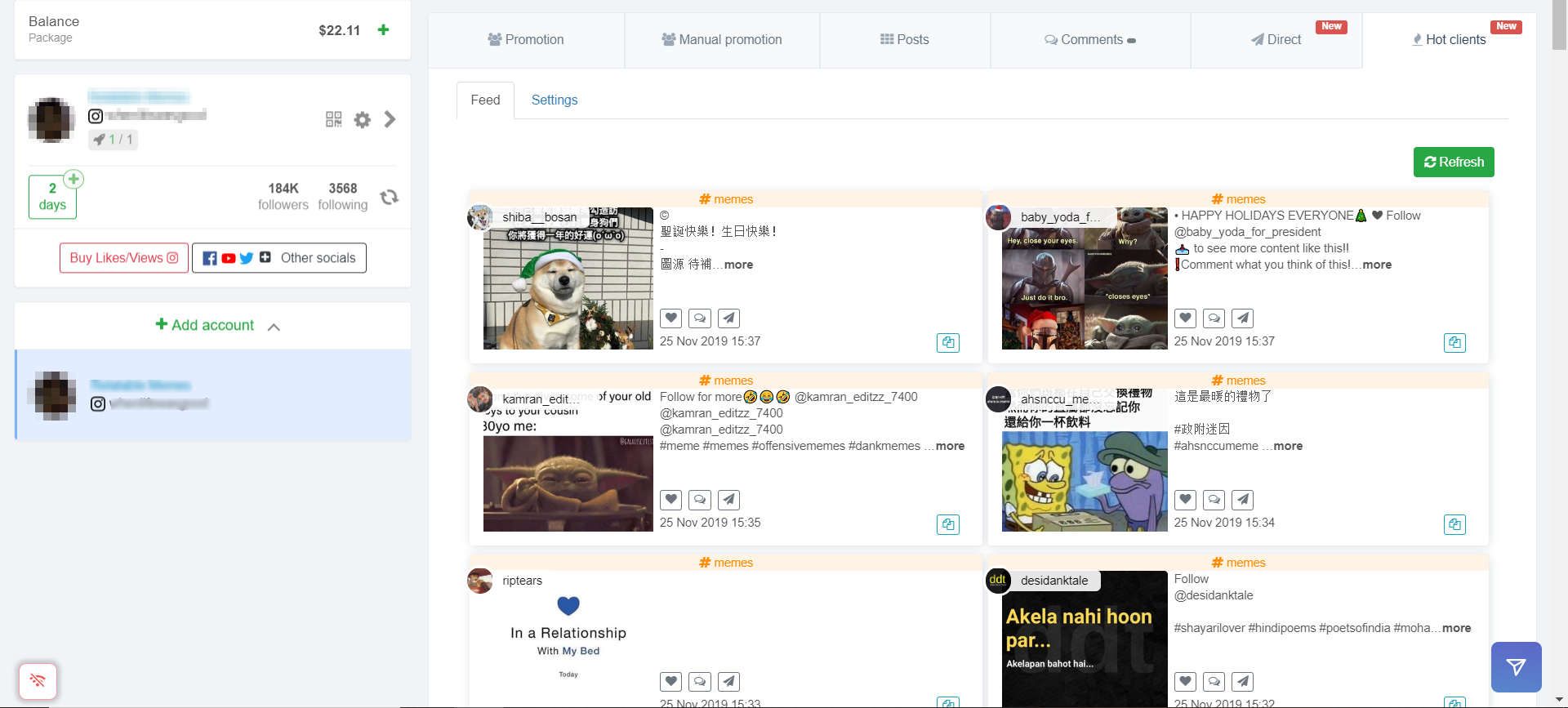
Task: Click the 1 / 1 rocket badge
Action: (113, 140)
